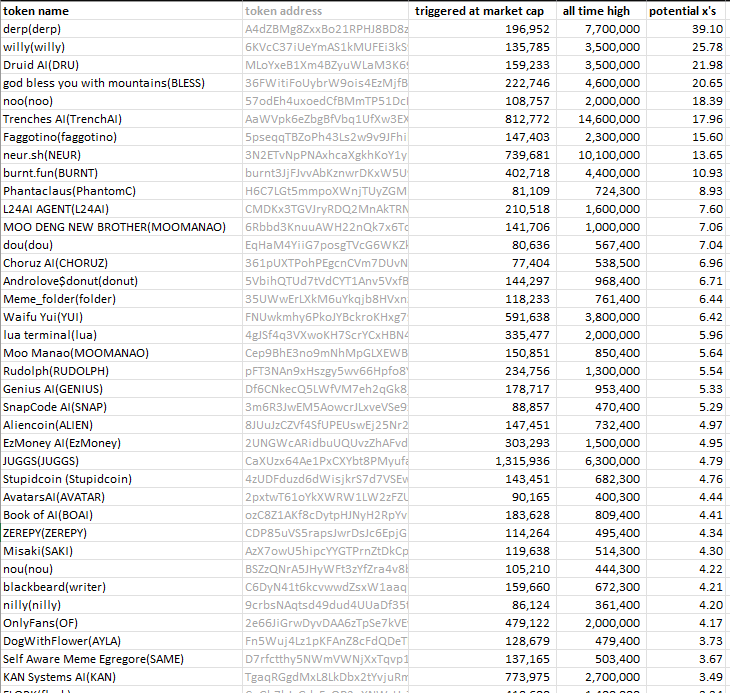Click the derp(derp) token name cell

point(121,29)
